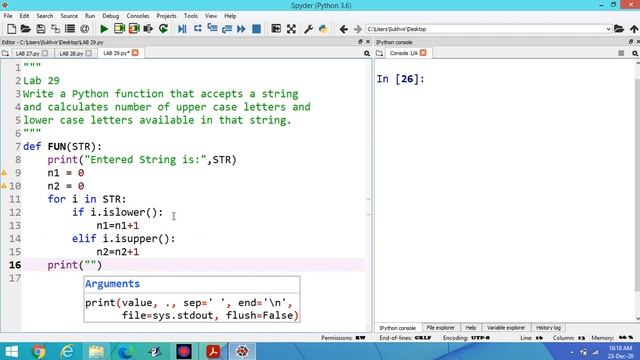This screenshot has height=360, width=640.
Task: Select the Console 1/A tab
Action: 403,53
